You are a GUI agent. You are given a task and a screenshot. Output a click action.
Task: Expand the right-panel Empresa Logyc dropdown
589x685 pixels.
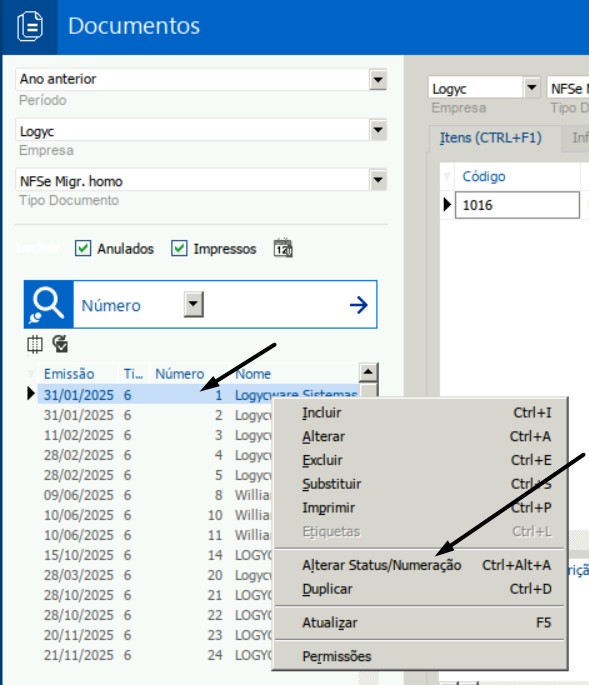tap(531, 88)
